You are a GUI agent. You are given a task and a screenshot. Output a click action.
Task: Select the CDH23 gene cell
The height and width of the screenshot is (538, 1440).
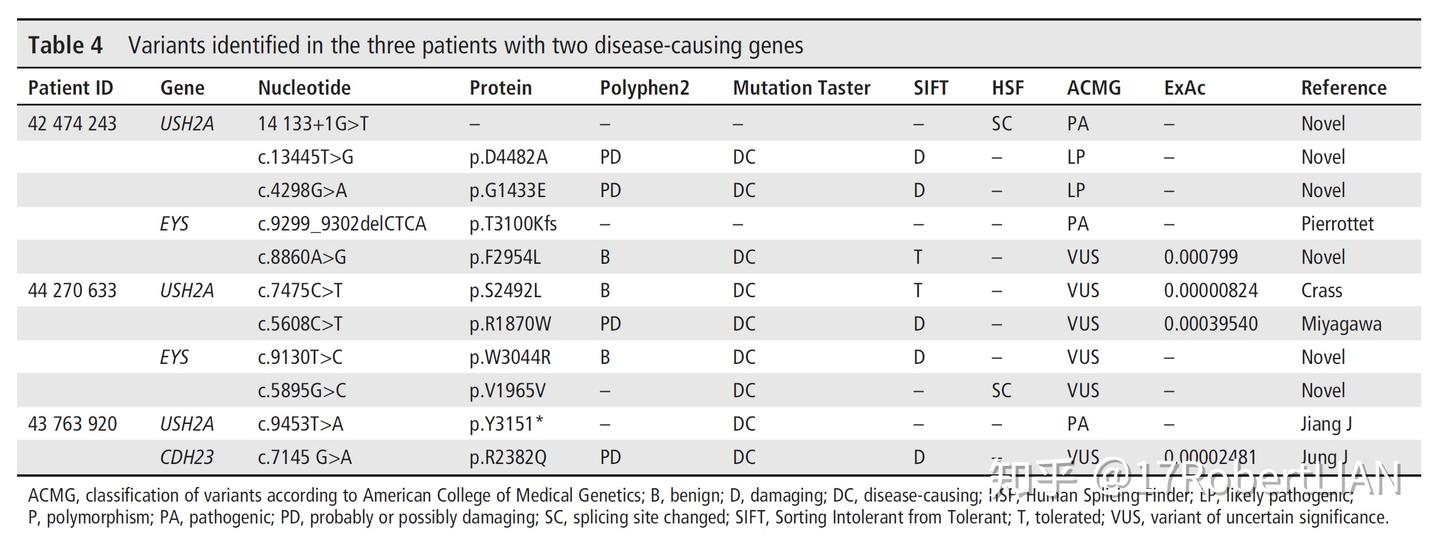[187, 458]
